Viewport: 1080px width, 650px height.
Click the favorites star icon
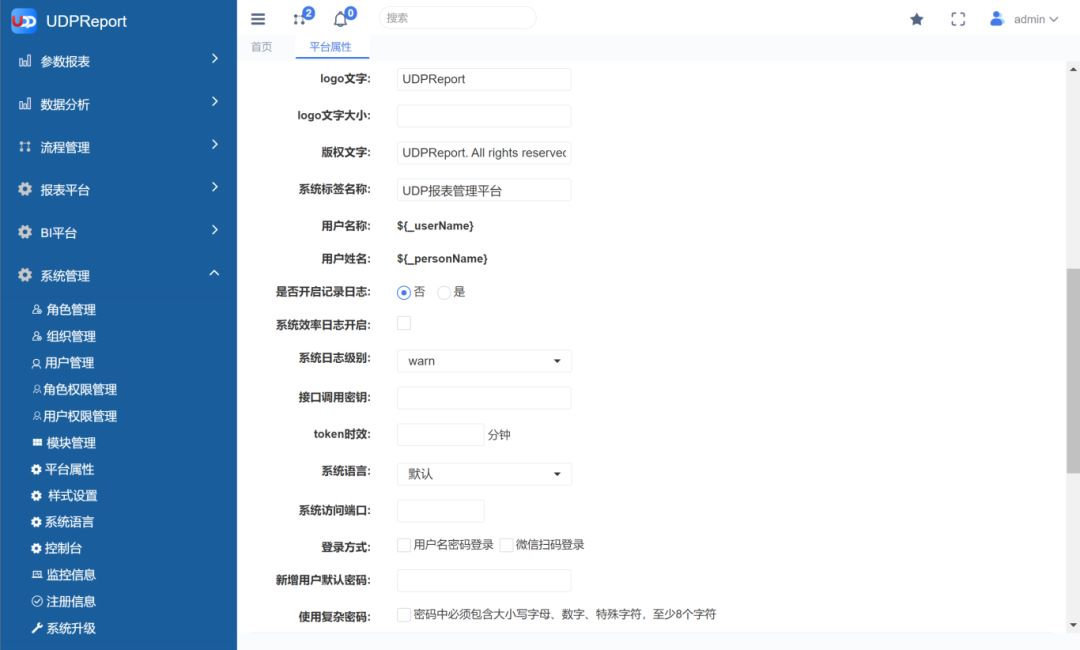coord(916,18)
